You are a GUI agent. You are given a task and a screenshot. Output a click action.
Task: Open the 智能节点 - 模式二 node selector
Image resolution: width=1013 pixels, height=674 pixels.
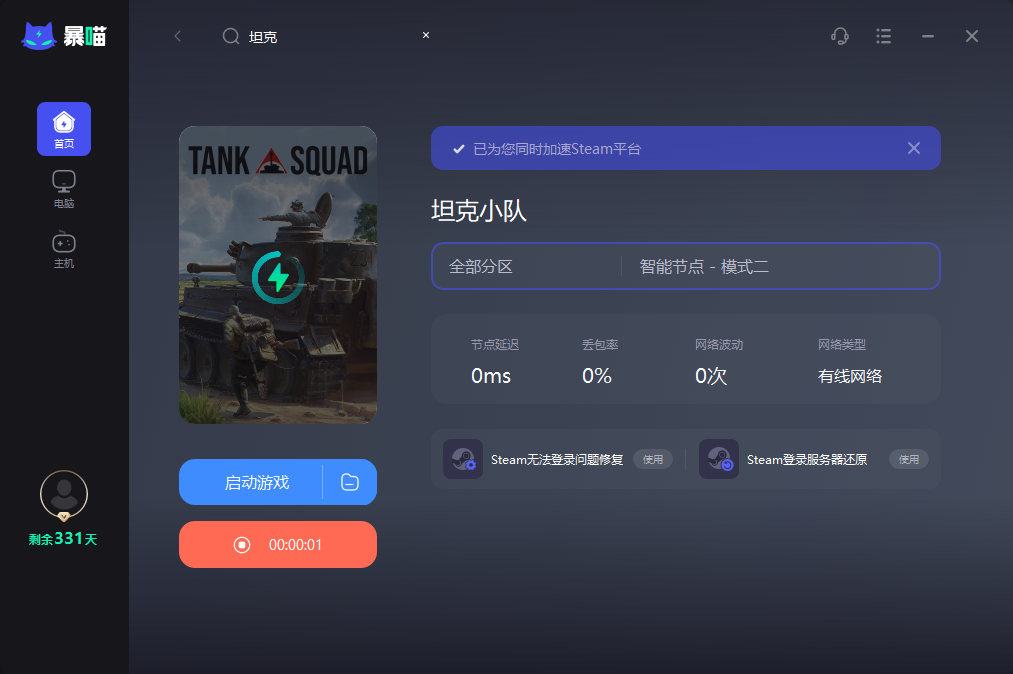tap(780, 266)
